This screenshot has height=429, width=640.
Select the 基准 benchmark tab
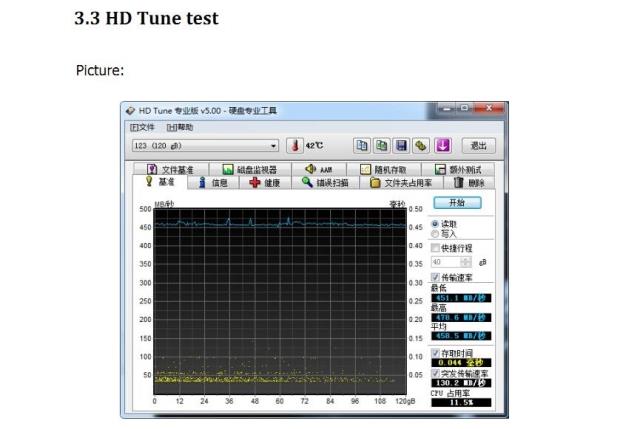pos(160,182)
